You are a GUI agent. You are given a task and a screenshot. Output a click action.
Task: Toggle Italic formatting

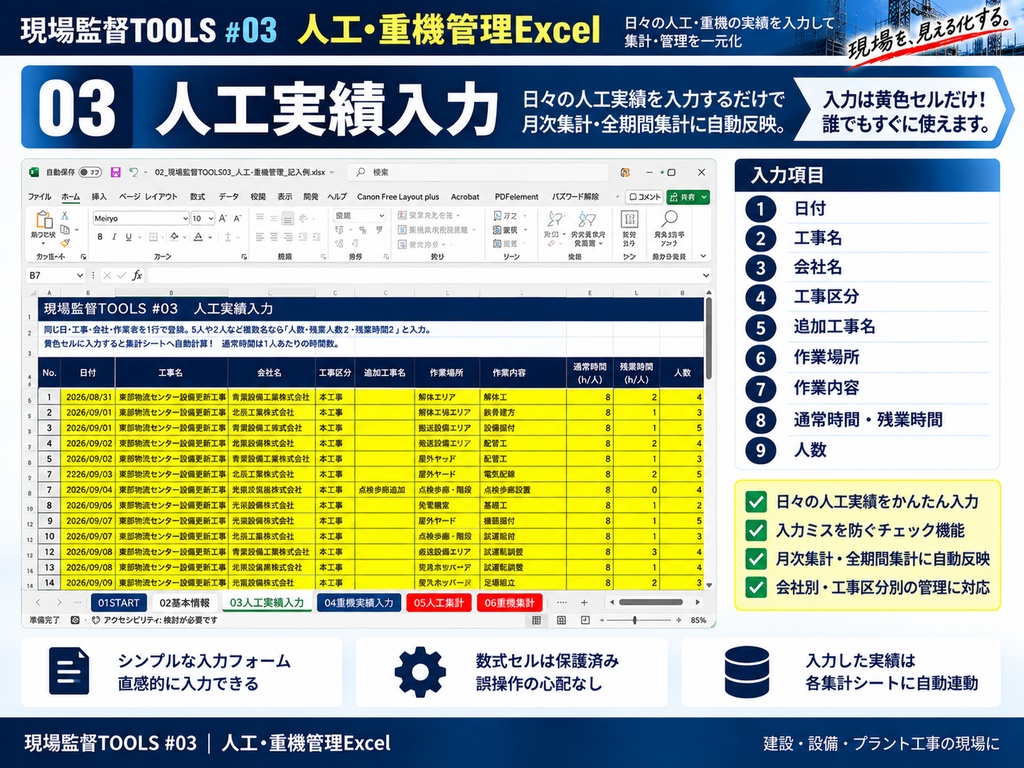(x=114, y=236)
